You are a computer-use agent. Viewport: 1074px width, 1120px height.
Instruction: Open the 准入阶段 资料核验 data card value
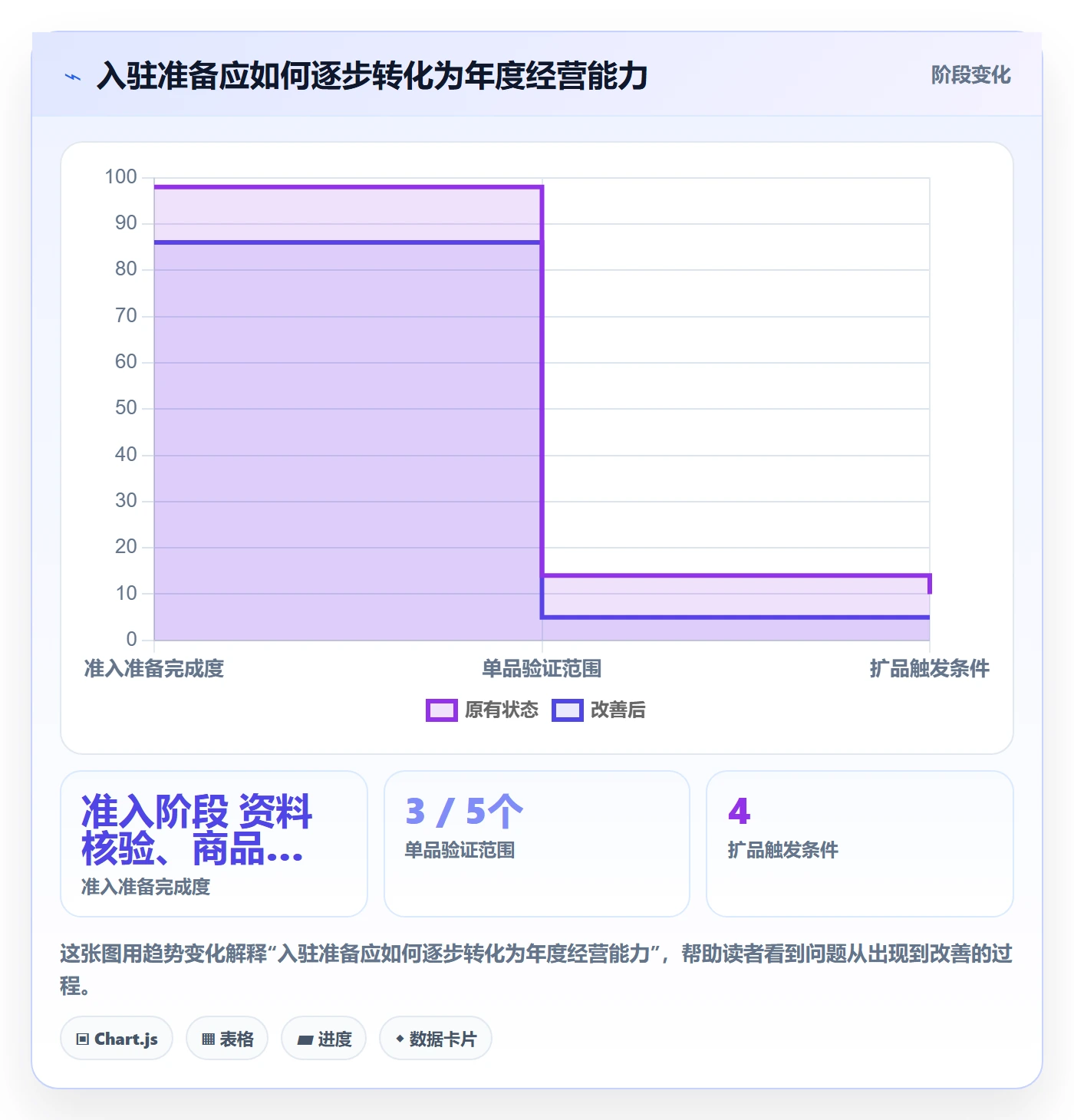(x=197, y=830)
